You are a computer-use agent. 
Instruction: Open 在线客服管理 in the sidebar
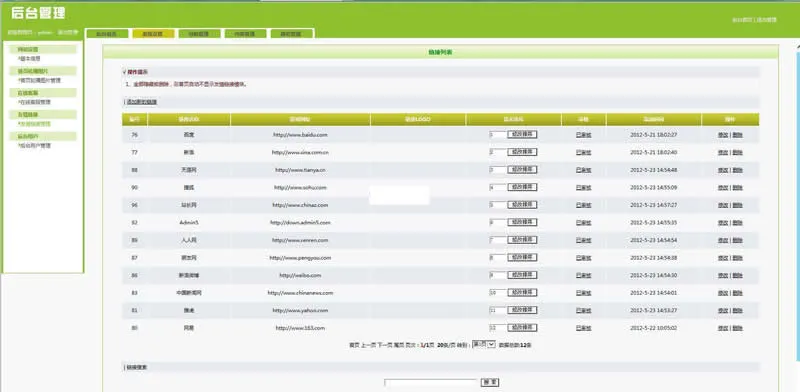(35, 102)
